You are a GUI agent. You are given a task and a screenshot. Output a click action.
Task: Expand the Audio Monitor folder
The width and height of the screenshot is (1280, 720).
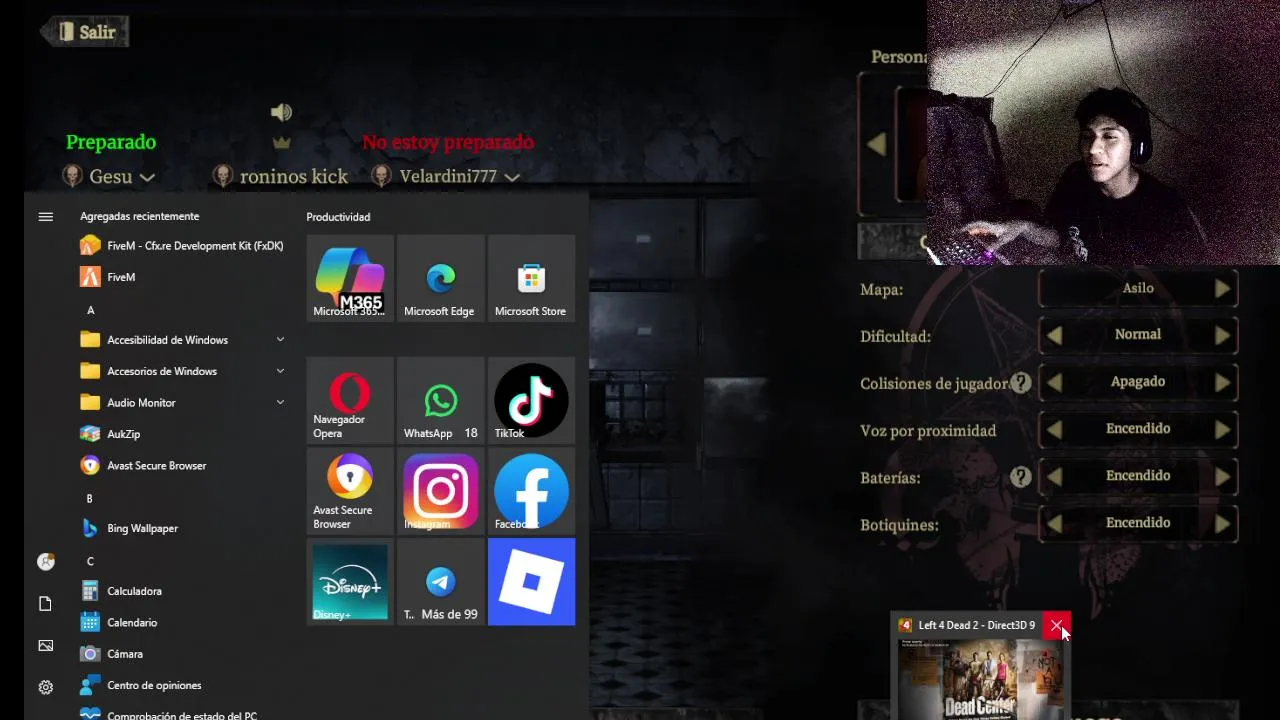[x=182, y=403]
